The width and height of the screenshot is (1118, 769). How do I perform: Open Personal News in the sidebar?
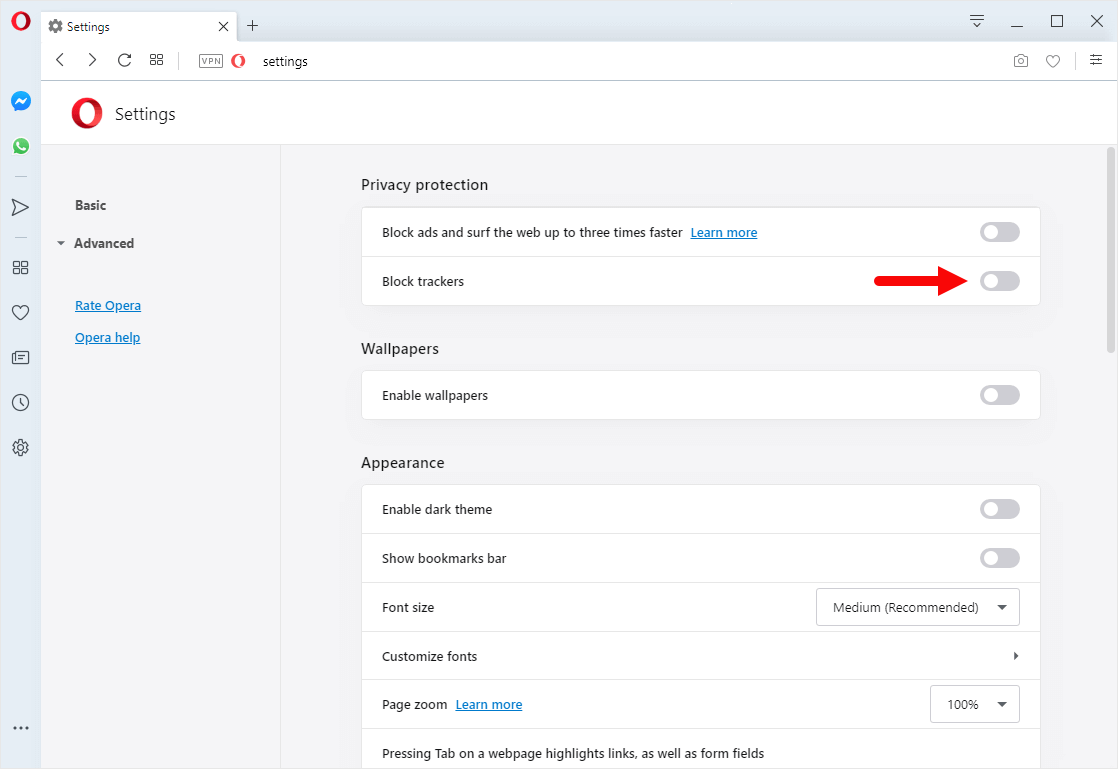point(20,357)
